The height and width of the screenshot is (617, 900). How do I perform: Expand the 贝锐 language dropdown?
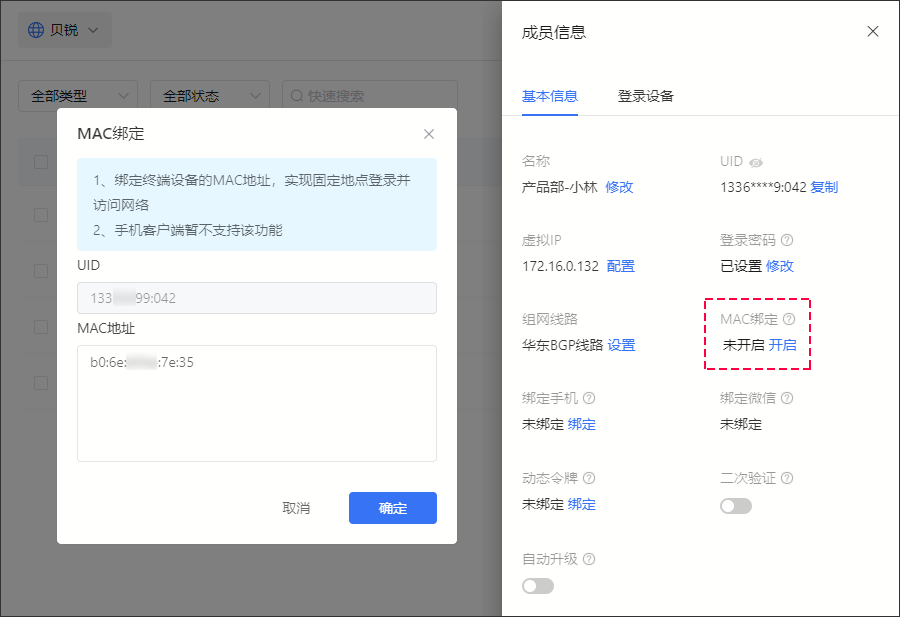tap(64, 30)
